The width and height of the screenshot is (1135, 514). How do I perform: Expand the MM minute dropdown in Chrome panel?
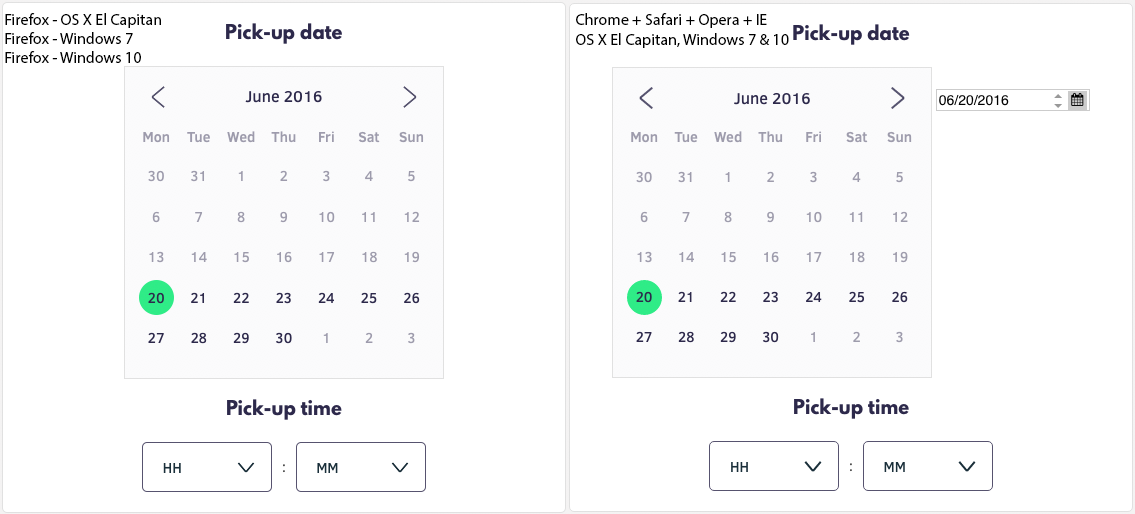928,466
